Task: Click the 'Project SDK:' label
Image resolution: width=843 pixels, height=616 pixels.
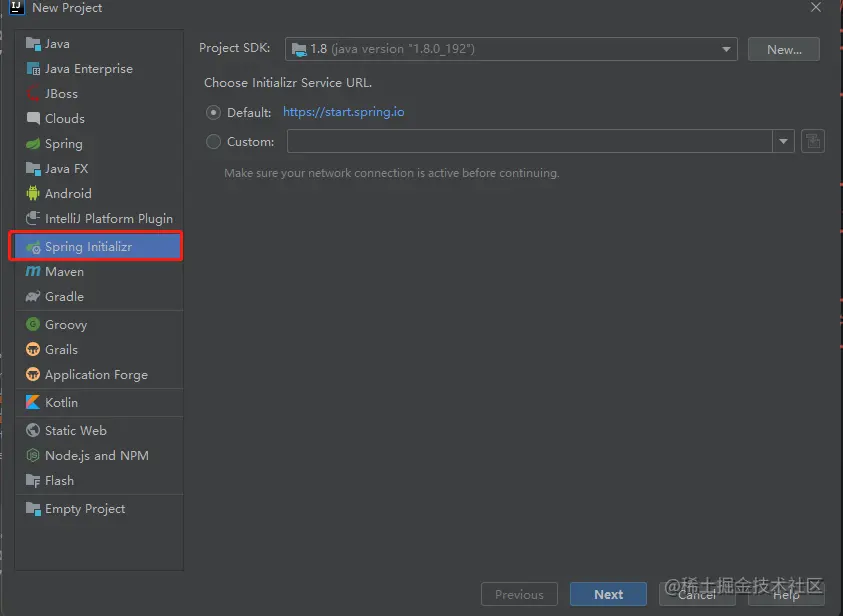Action: [234, 48]
